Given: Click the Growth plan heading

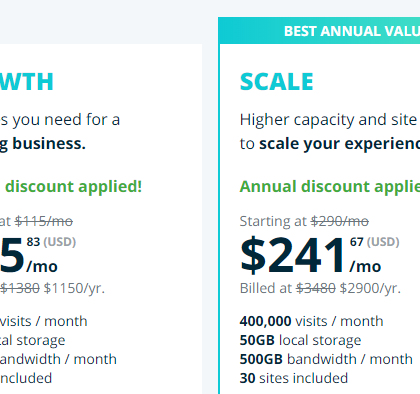Looking at the screenshot, I should (x=27, y=82).
